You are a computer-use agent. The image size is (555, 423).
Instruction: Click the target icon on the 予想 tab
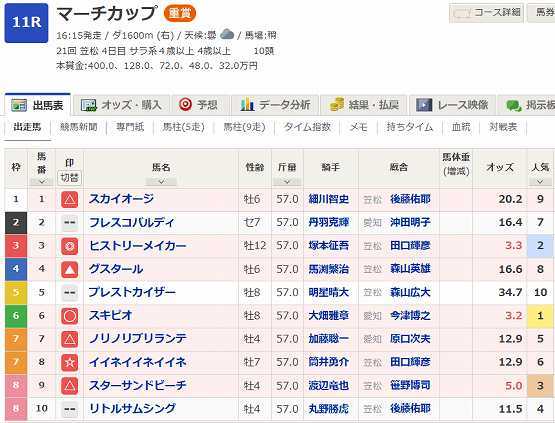[x=185, y=105]
